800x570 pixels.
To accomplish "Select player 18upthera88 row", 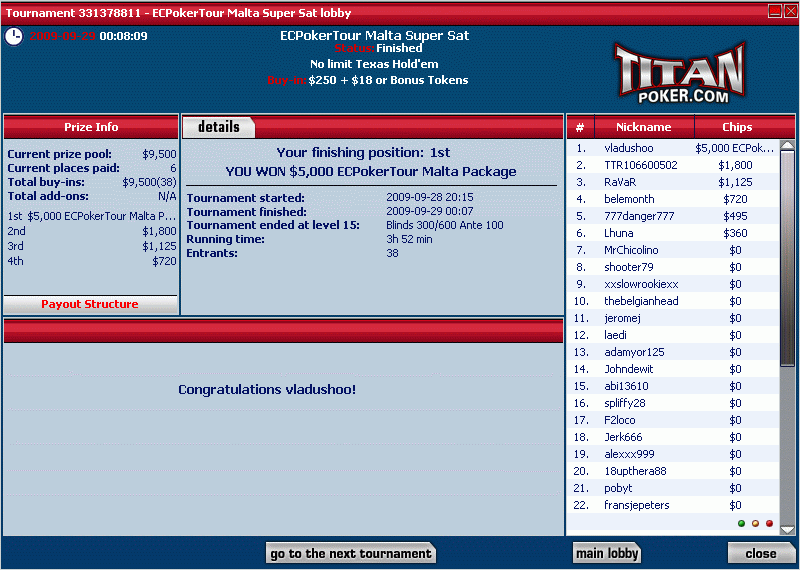I will (x=673, y=471).
